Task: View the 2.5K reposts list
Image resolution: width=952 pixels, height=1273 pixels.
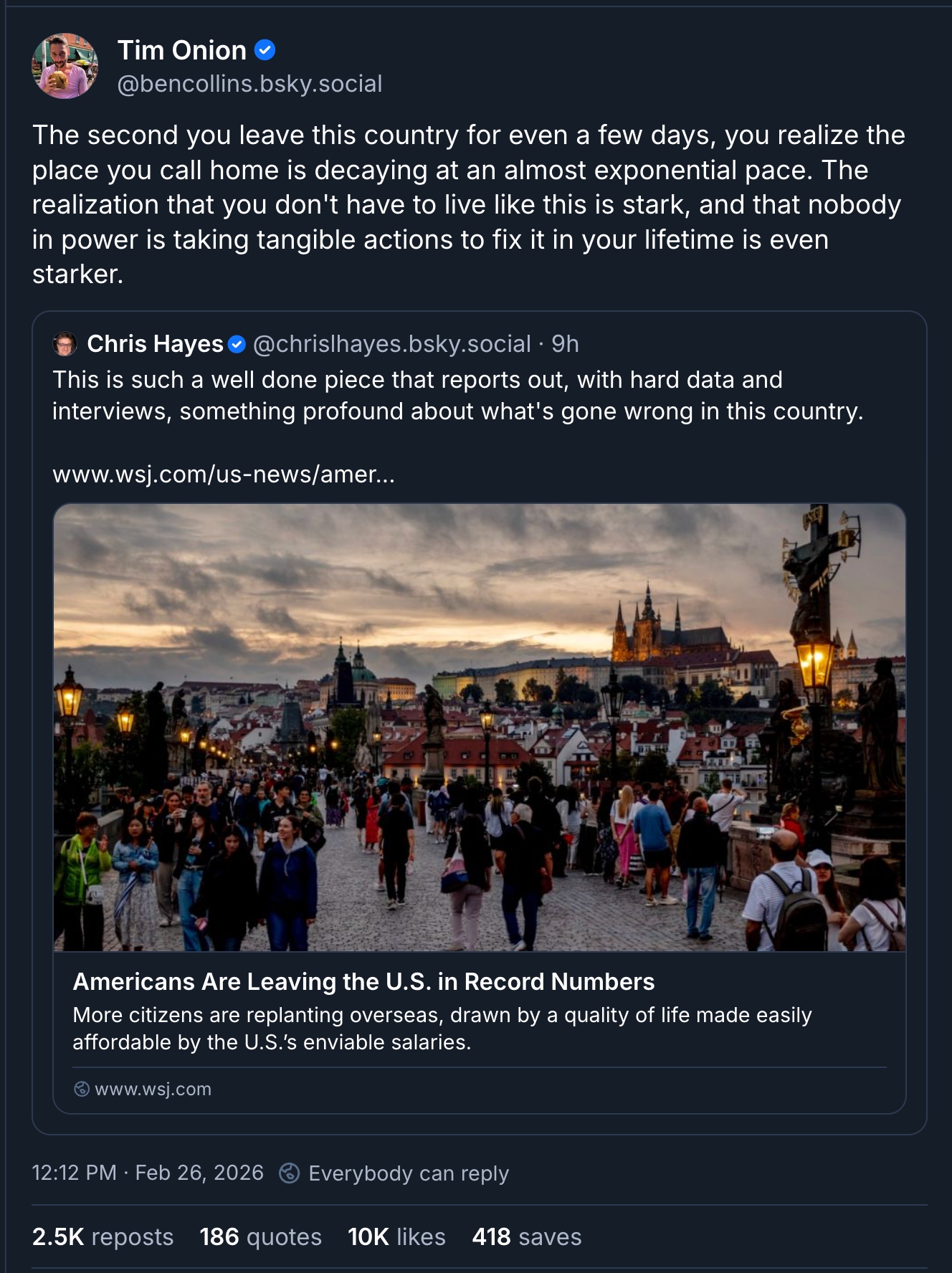Action: pos(103,1237)
